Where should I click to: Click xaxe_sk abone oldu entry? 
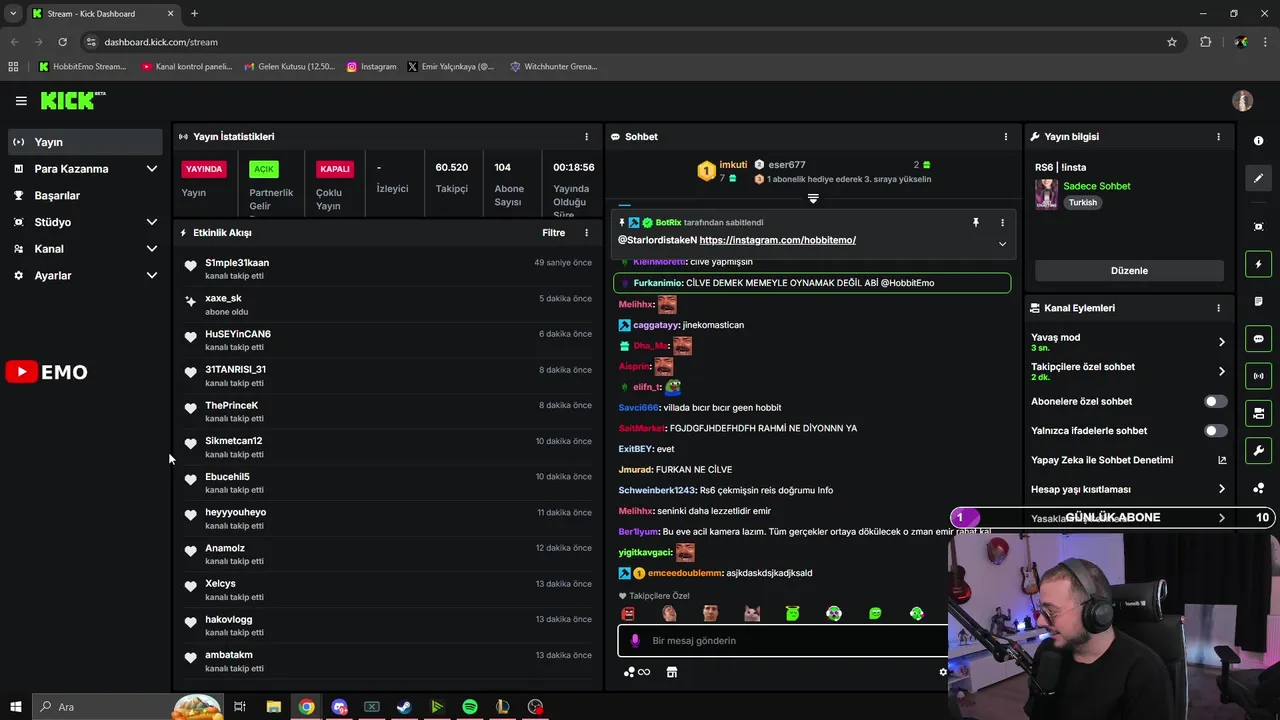[x=388, y=304]
